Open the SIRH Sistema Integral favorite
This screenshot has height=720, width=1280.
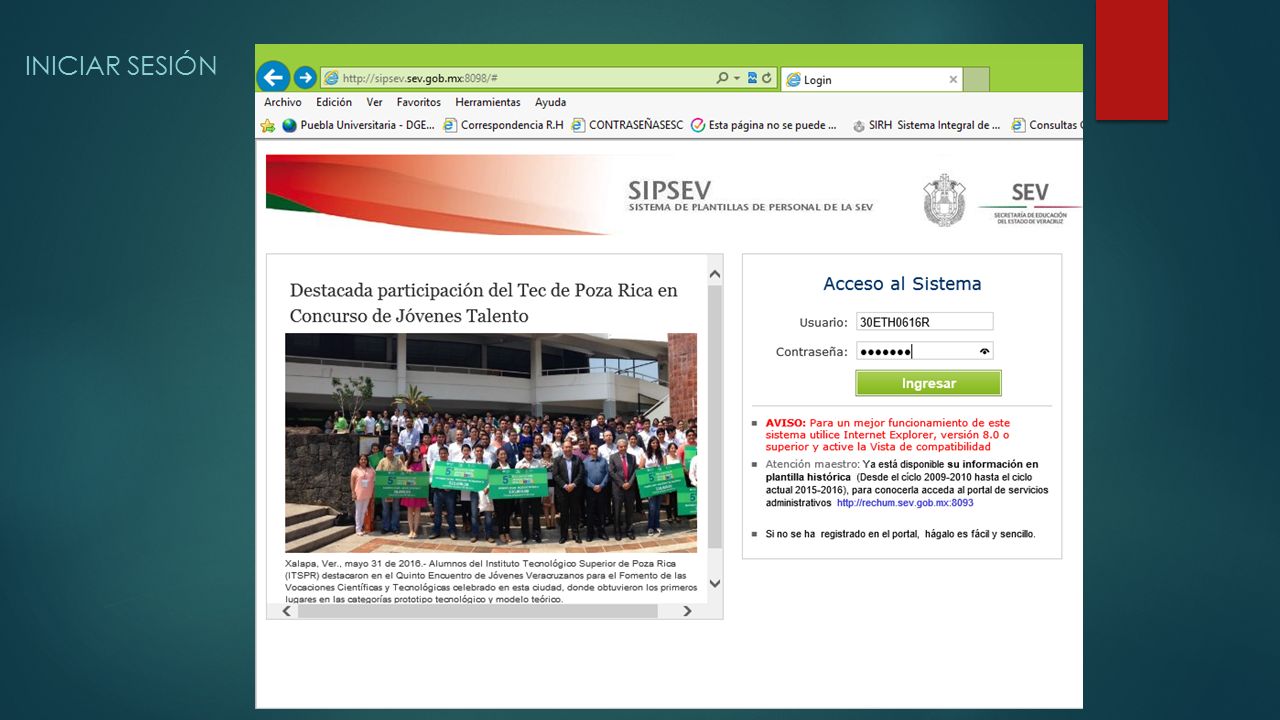point(926,126)
